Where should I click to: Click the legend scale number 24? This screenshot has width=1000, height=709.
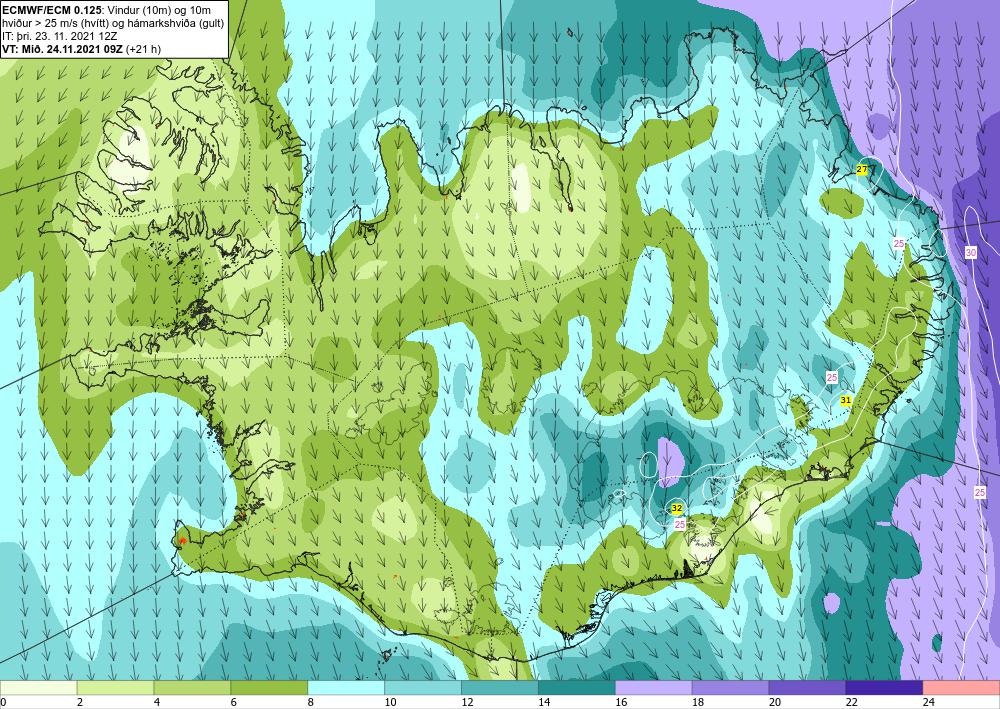pyautogui.click(x=929, y=703)
